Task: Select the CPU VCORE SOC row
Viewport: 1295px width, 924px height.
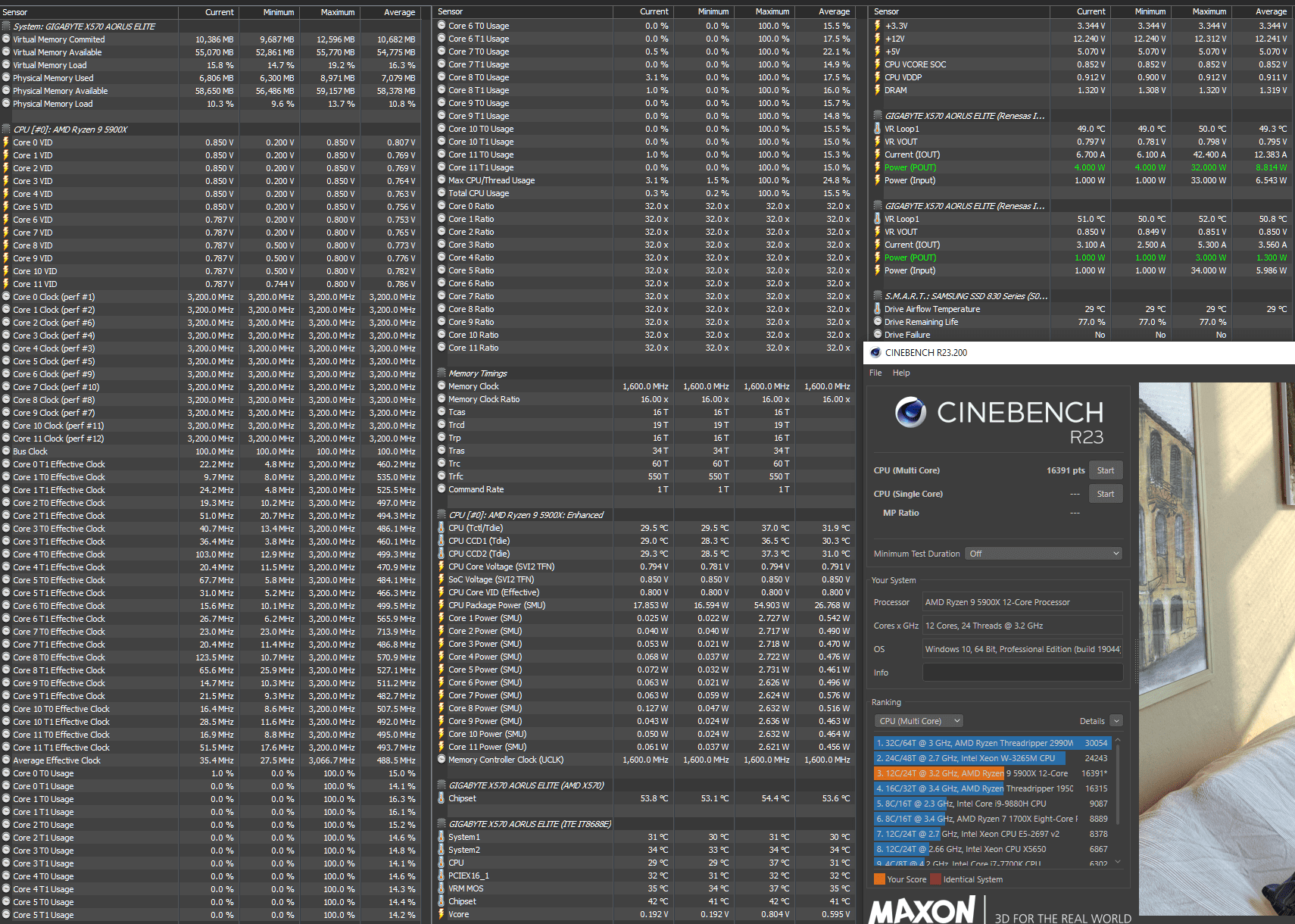Action: point(1082,64)
